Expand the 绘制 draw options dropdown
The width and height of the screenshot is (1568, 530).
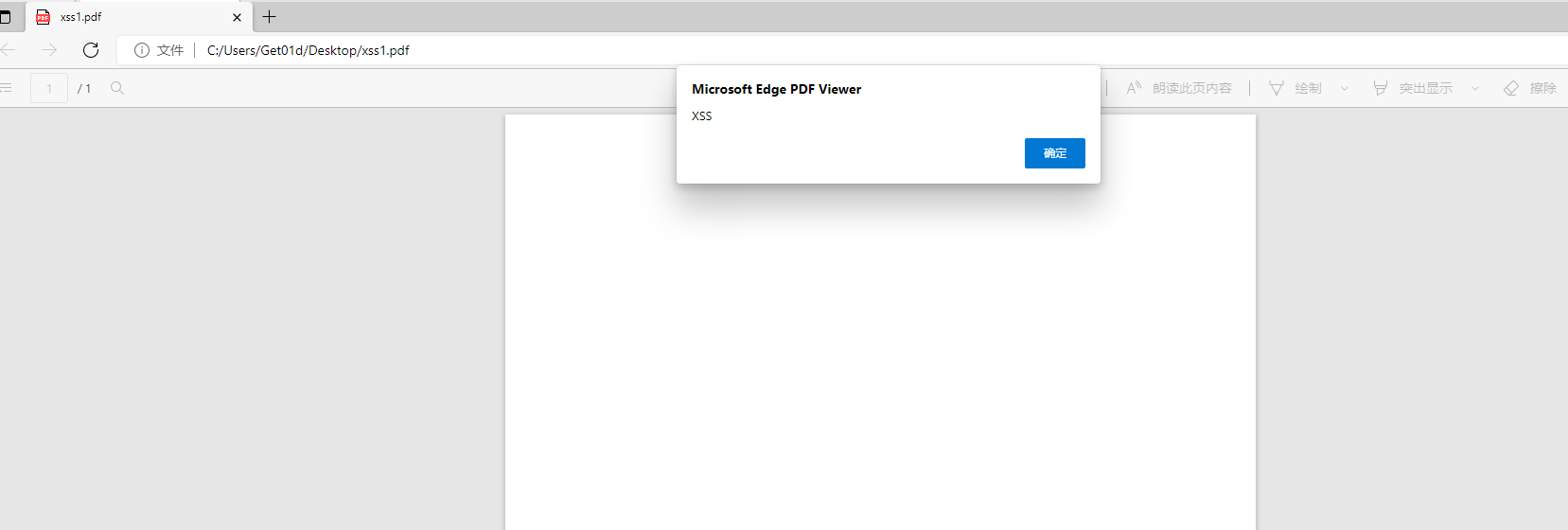[x=1345, y=88]
